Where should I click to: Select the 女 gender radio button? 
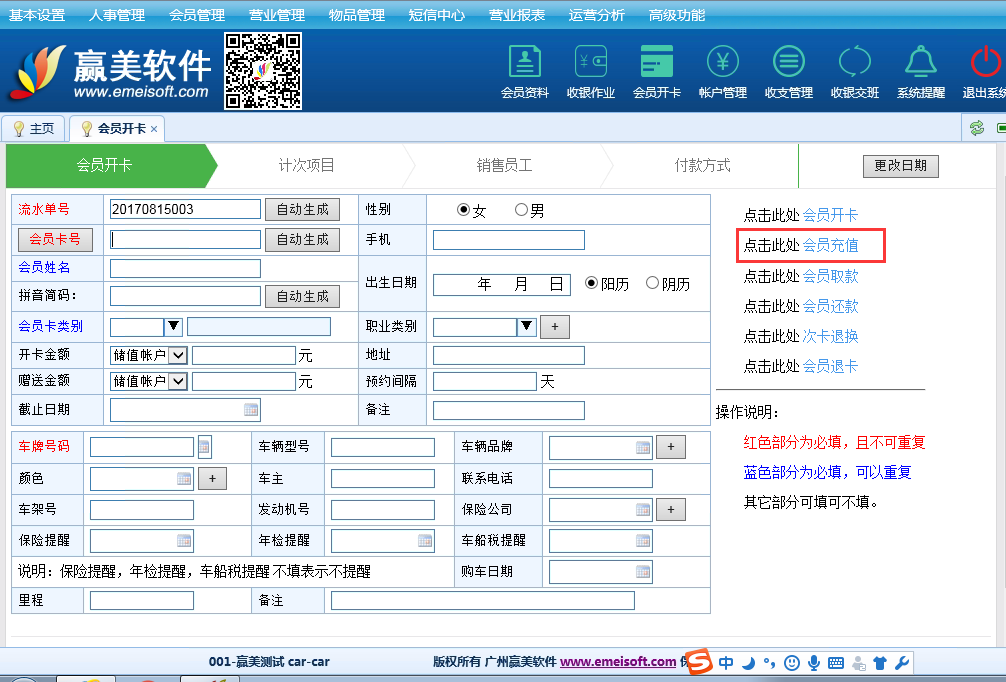pos(463,210)
